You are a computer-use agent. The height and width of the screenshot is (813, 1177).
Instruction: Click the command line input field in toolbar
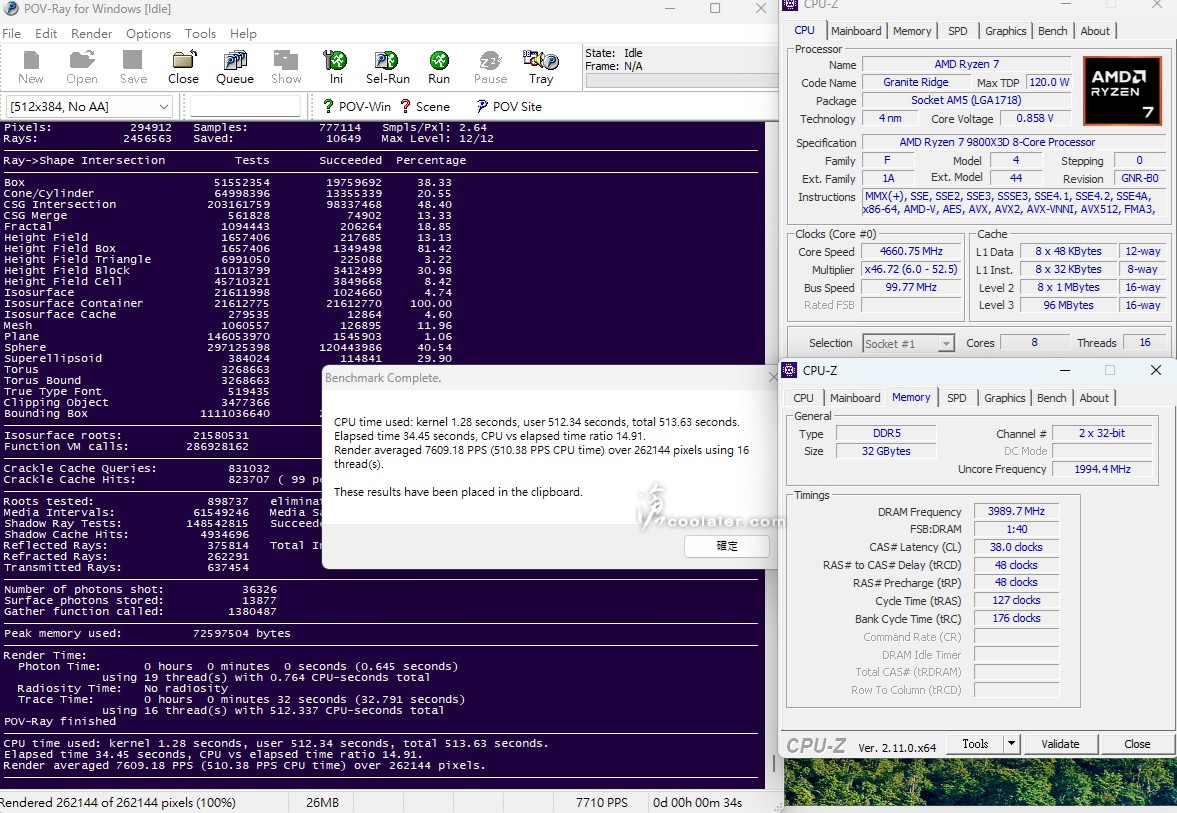245,107
